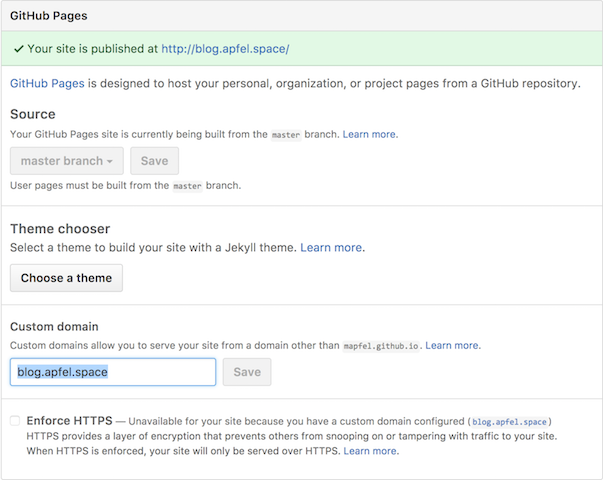This screenshot has height=480, width=603.
Task: Click the Source heading
Action: tap(33, 114)
